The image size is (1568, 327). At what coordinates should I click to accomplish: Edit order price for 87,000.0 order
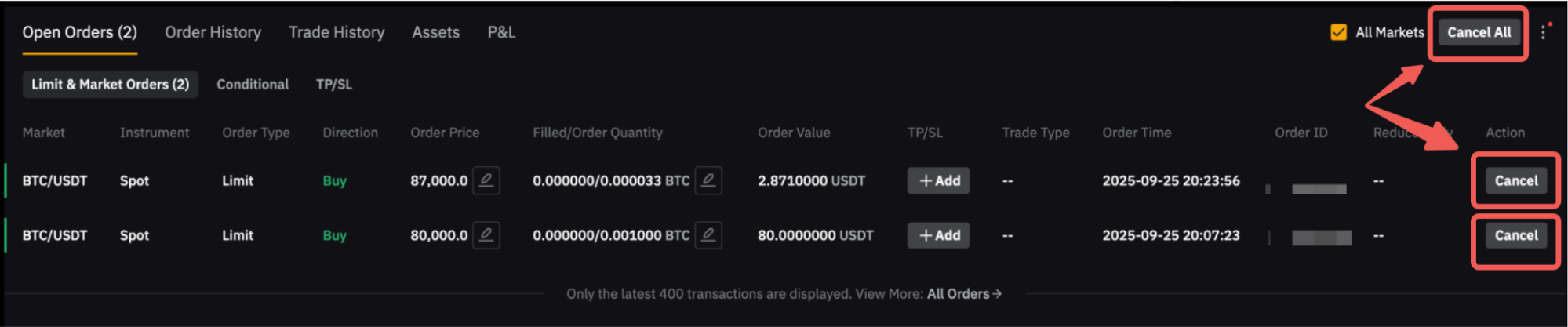[x=486, y=180]
